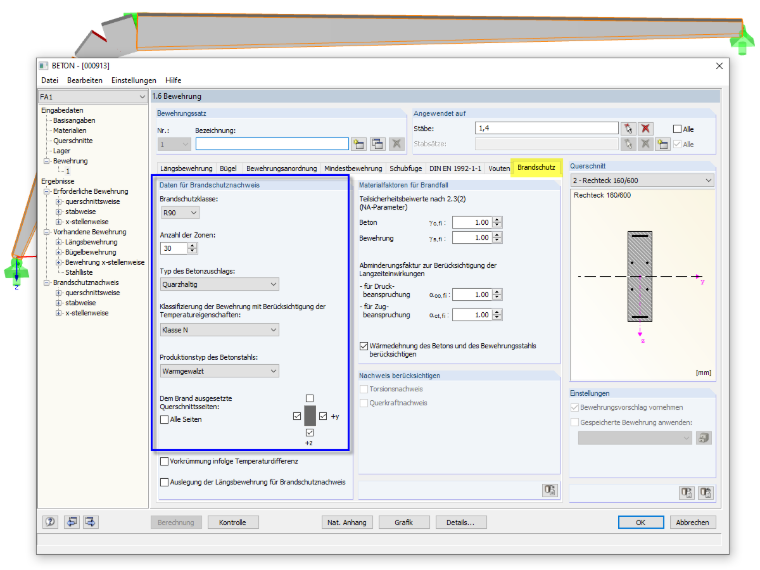Viewport: 760px width, 570px height.
Task: Toggle the top side fire exposure checkbox
Action: tap(310, 398)
